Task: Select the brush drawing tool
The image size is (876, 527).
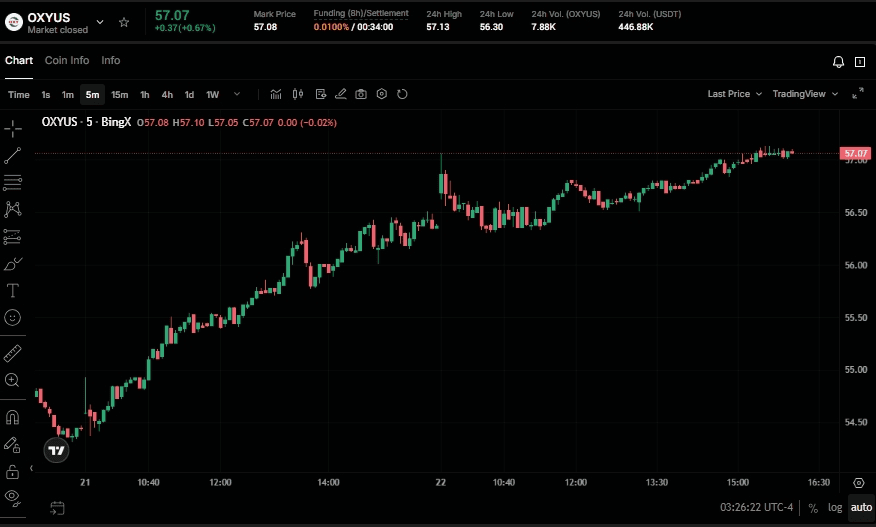Action: coord(13,264)
